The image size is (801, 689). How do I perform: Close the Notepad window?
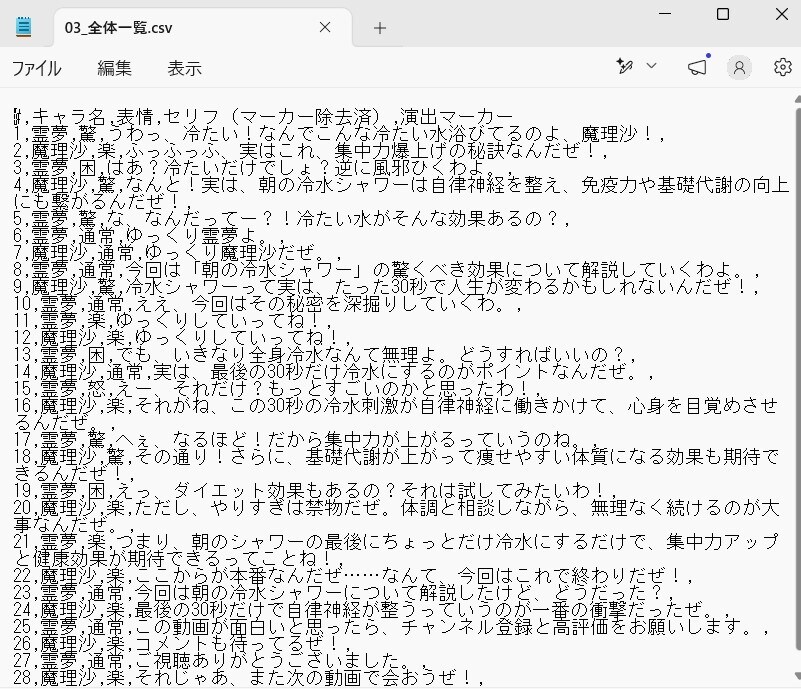pyautogui.click(x=782, y=14)
